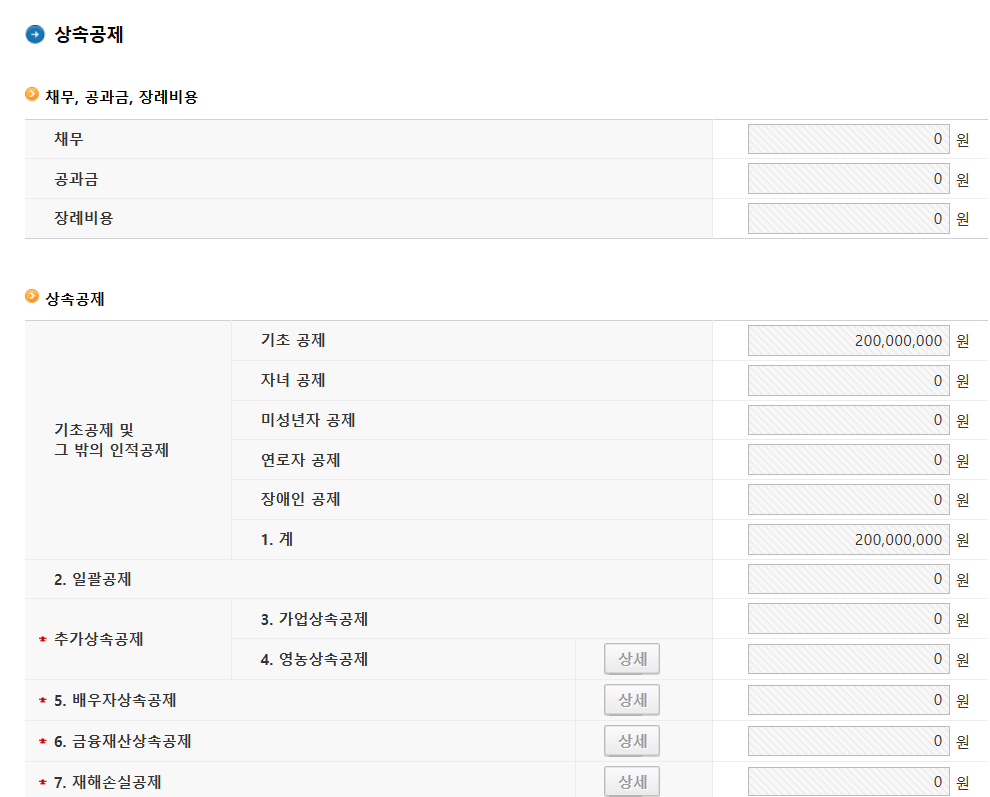The width and height of the screenshot is (990, 797).
Task: Click orange bullet icon beside 상속공제 subsection heading
Action: click(x=32, y=297)
